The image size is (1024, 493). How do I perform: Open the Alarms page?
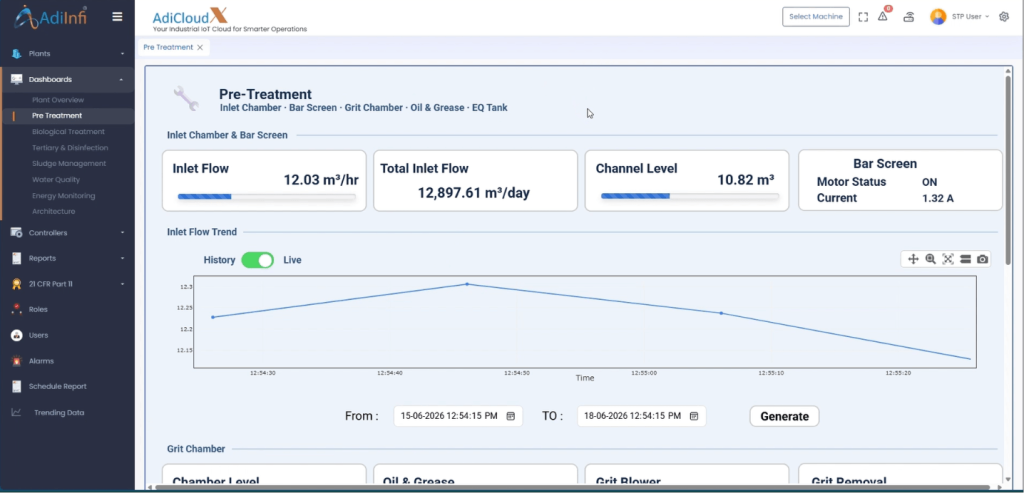click(x=41, y=361)
